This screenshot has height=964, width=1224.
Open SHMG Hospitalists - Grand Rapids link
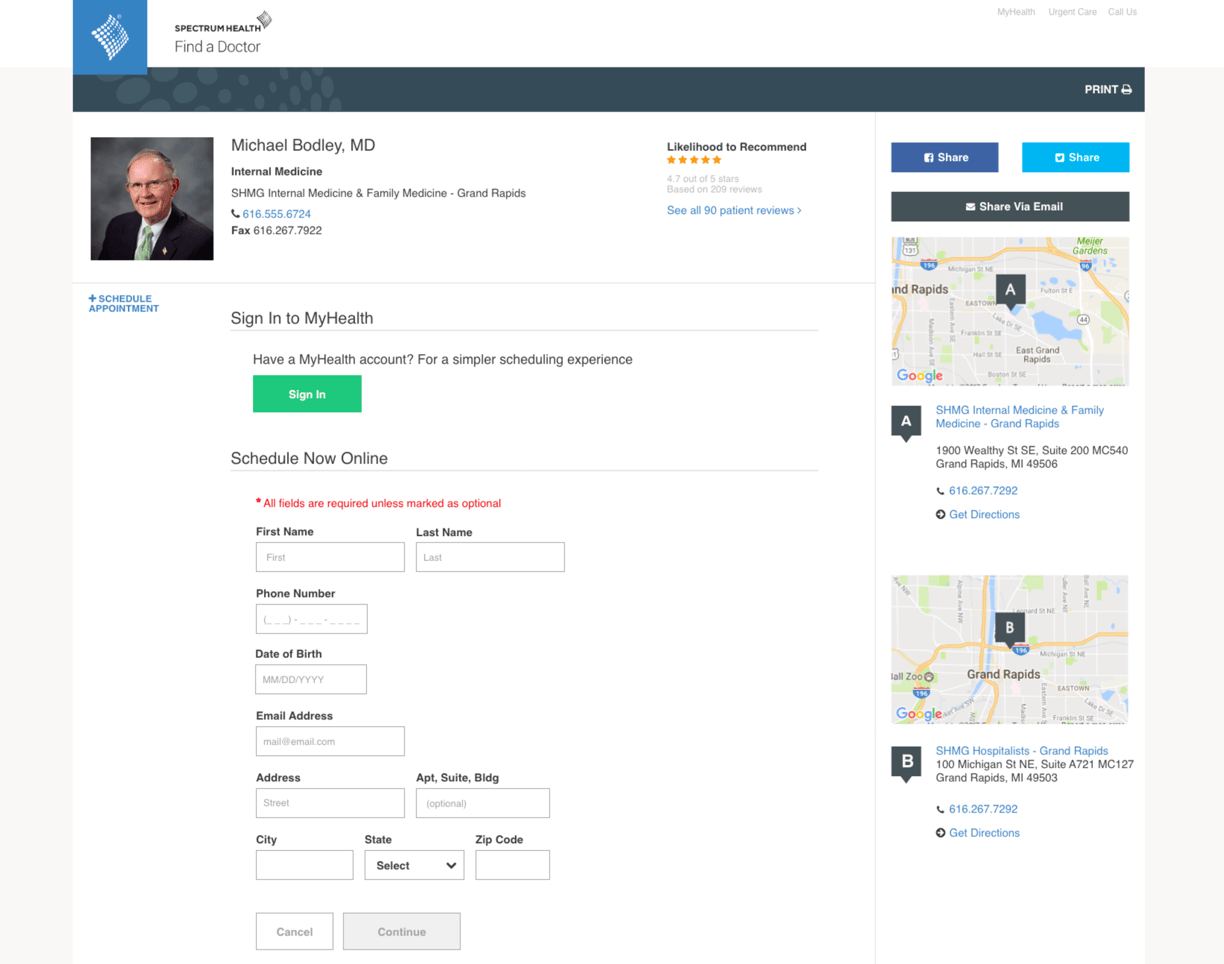tap(1022, 751)
